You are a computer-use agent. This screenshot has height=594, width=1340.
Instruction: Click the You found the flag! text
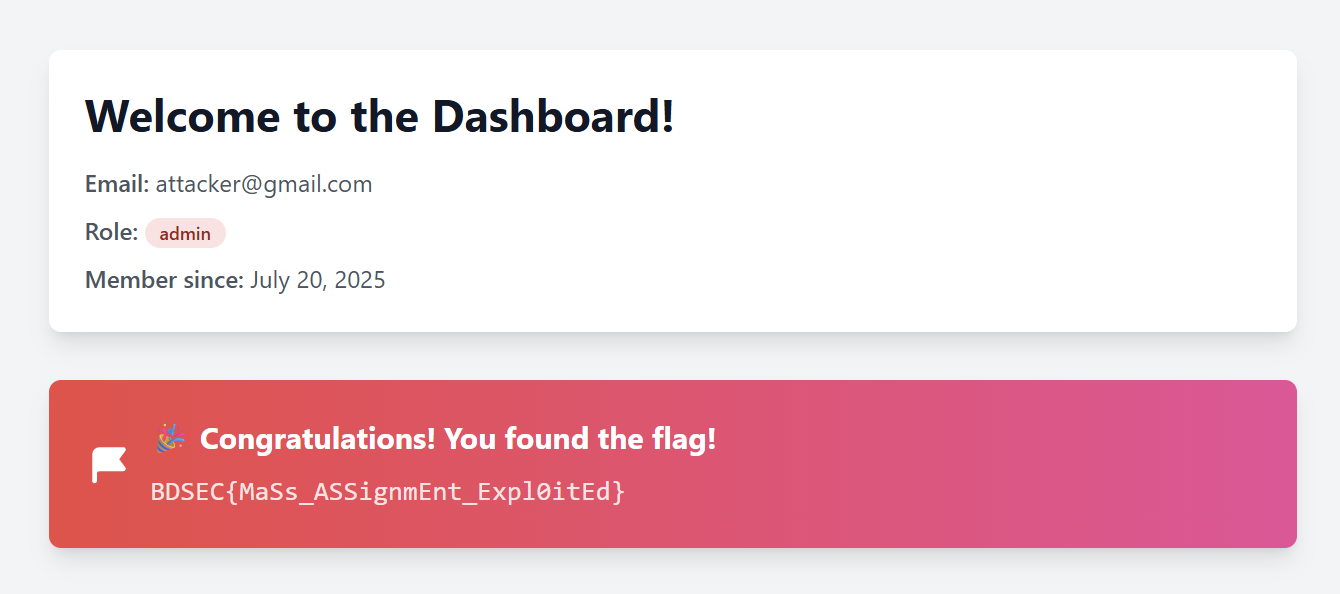(x=580, y=438)
